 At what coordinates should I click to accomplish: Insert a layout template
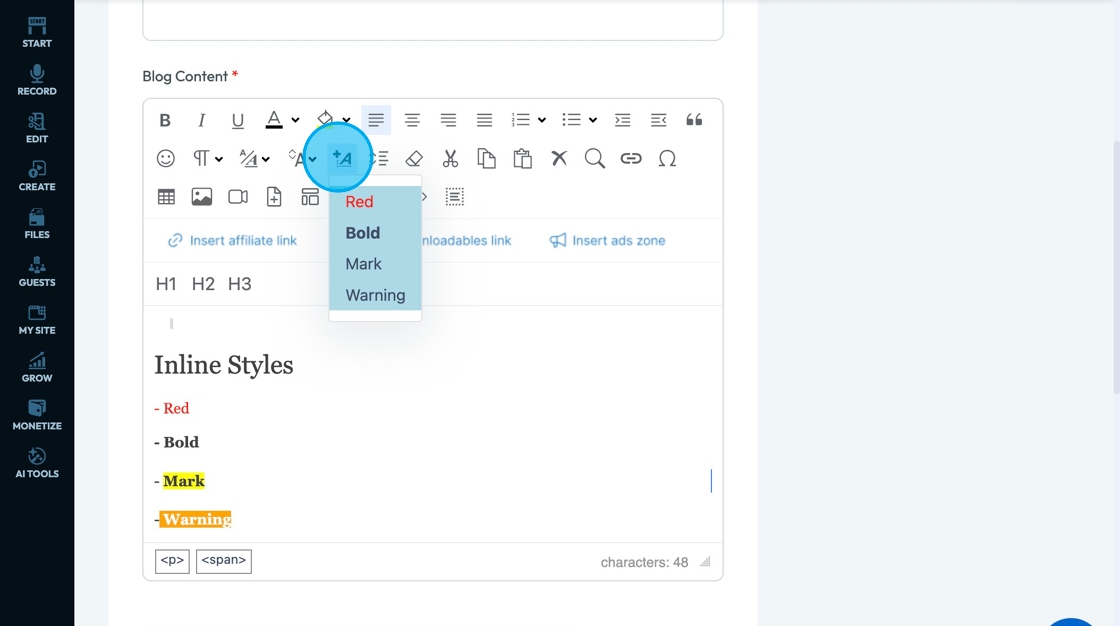point(310,197)
